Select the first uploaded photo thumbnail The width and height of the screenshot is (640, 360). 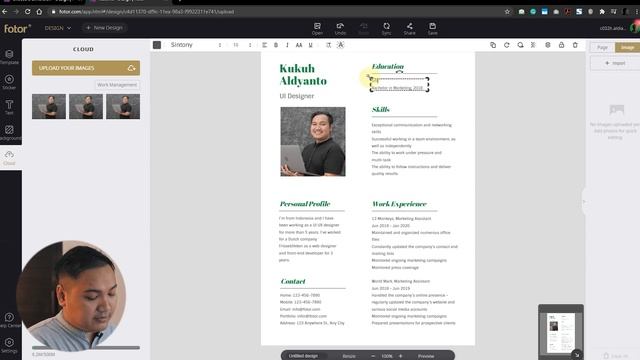pyautogui.click(x=49, y=107)
